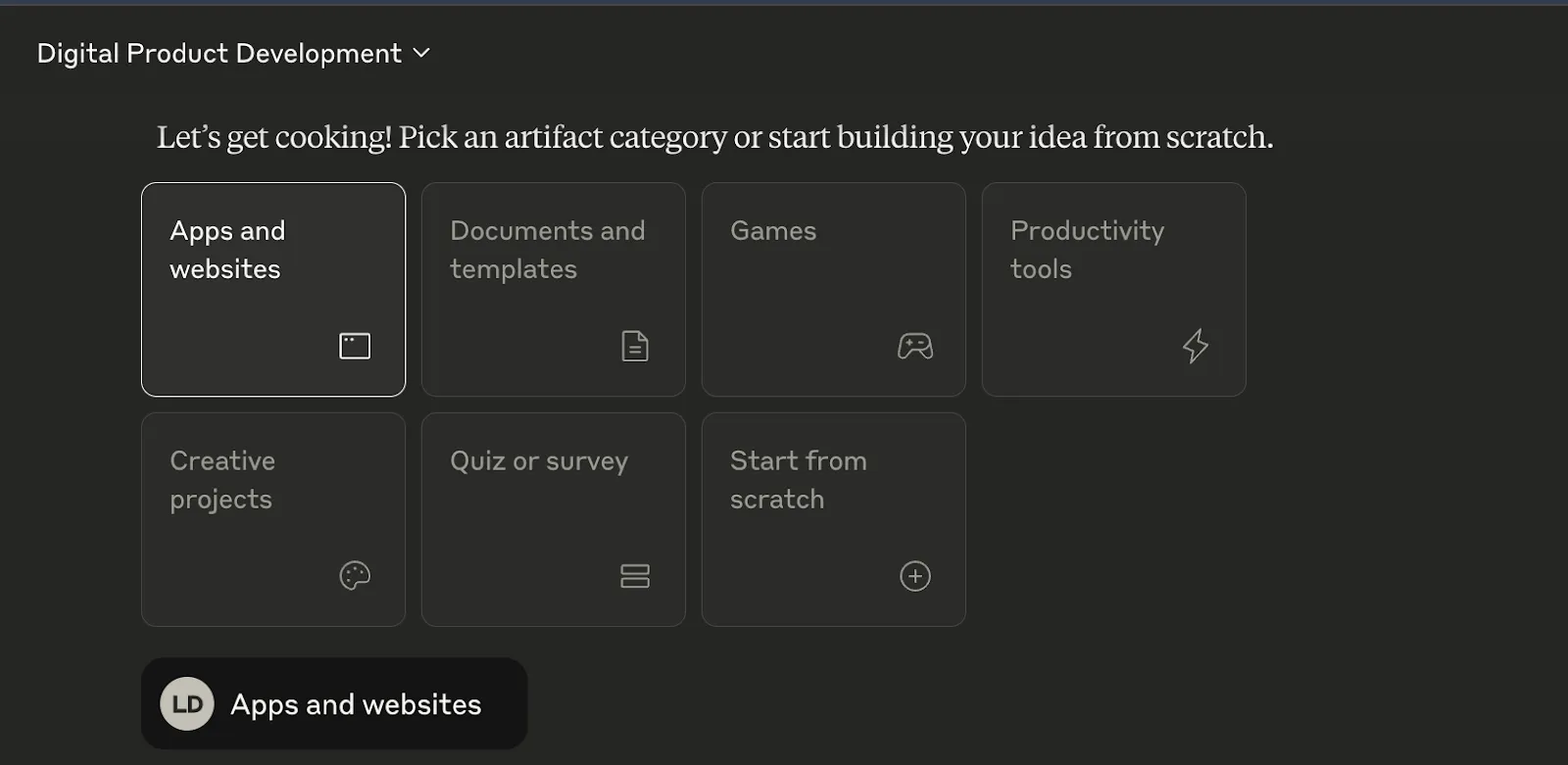The width and height of the screenshot is (1568, 765).
Task: Choose the Documents and templates category label
Action: point(548,250)
